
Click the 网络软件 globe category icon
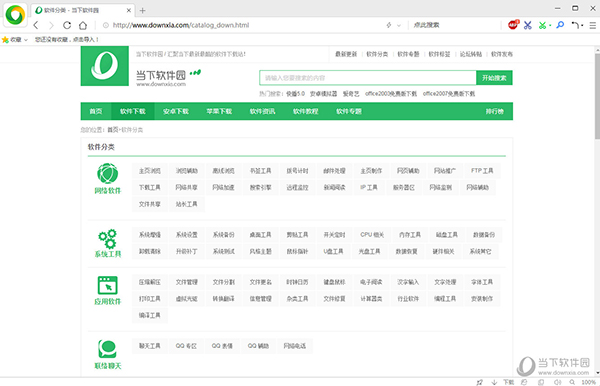(108, 174)
